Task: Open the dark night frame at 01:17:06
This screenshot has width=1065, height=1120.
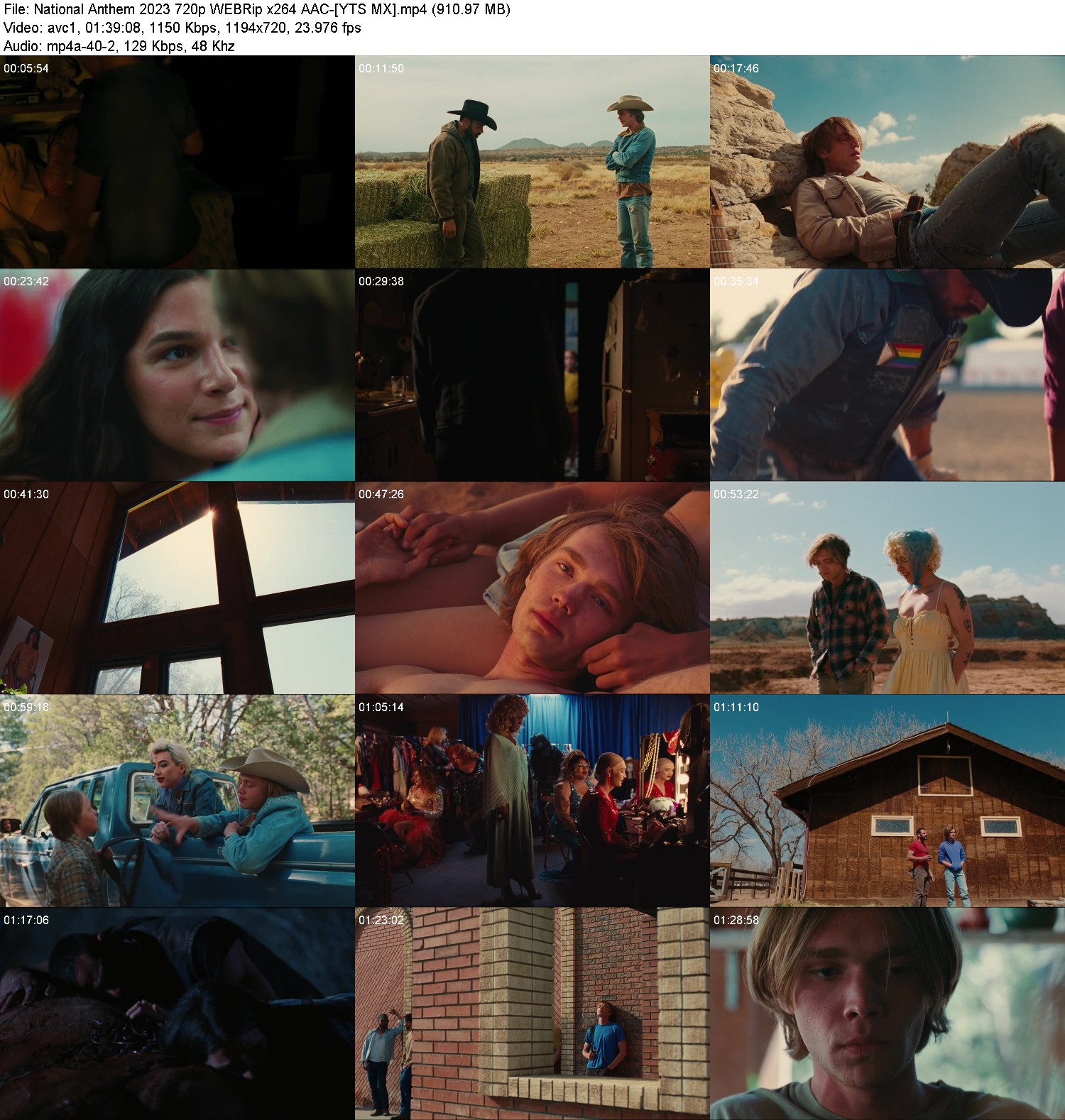Action: 177,1014
